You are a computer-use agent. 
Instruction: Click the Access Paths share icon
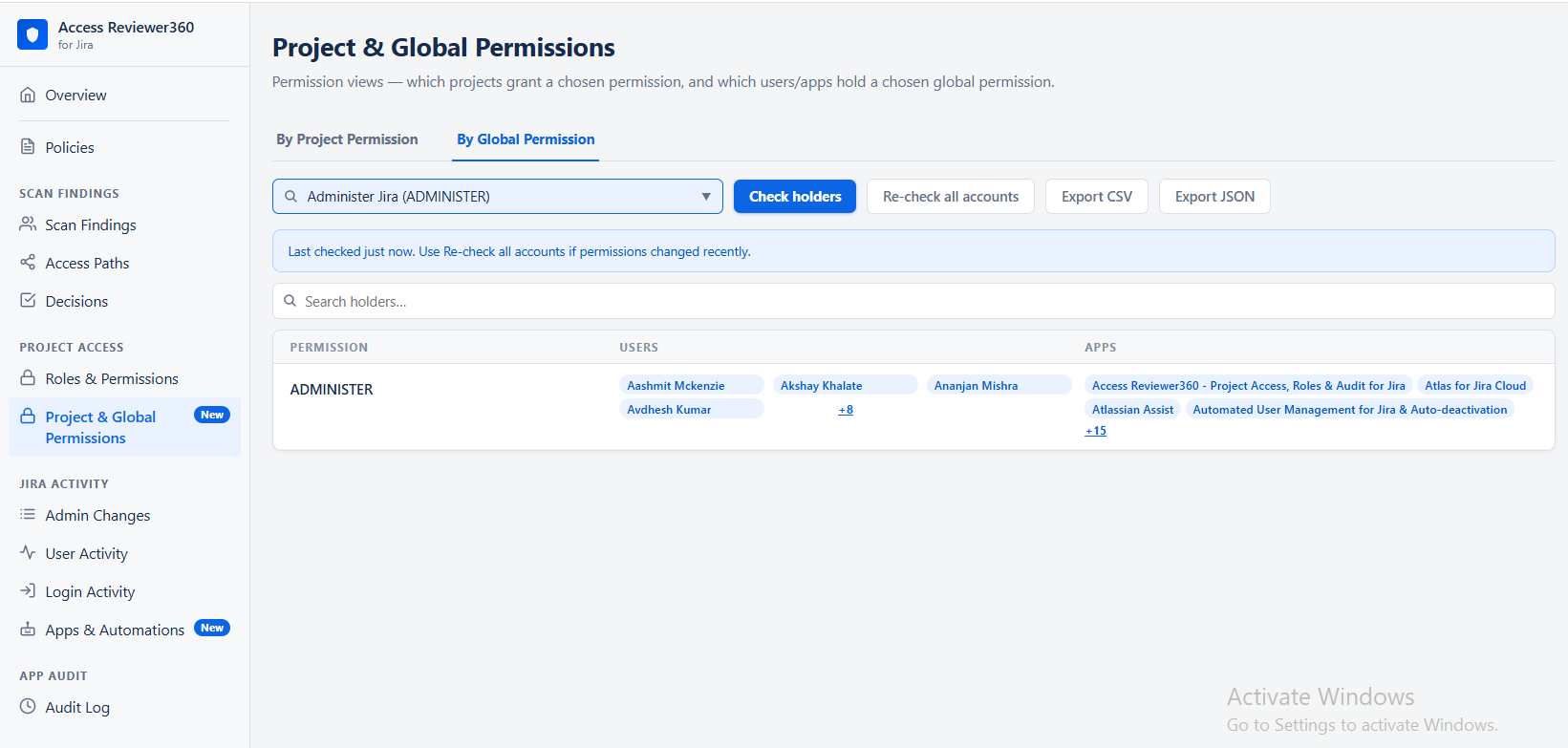pyautogui.click(x=28, y=263)
